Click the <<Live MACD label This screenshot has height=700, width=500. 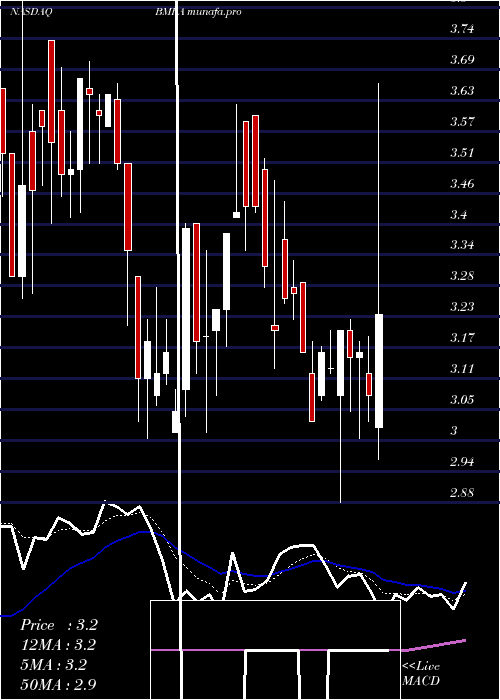(x=421, y=674)
